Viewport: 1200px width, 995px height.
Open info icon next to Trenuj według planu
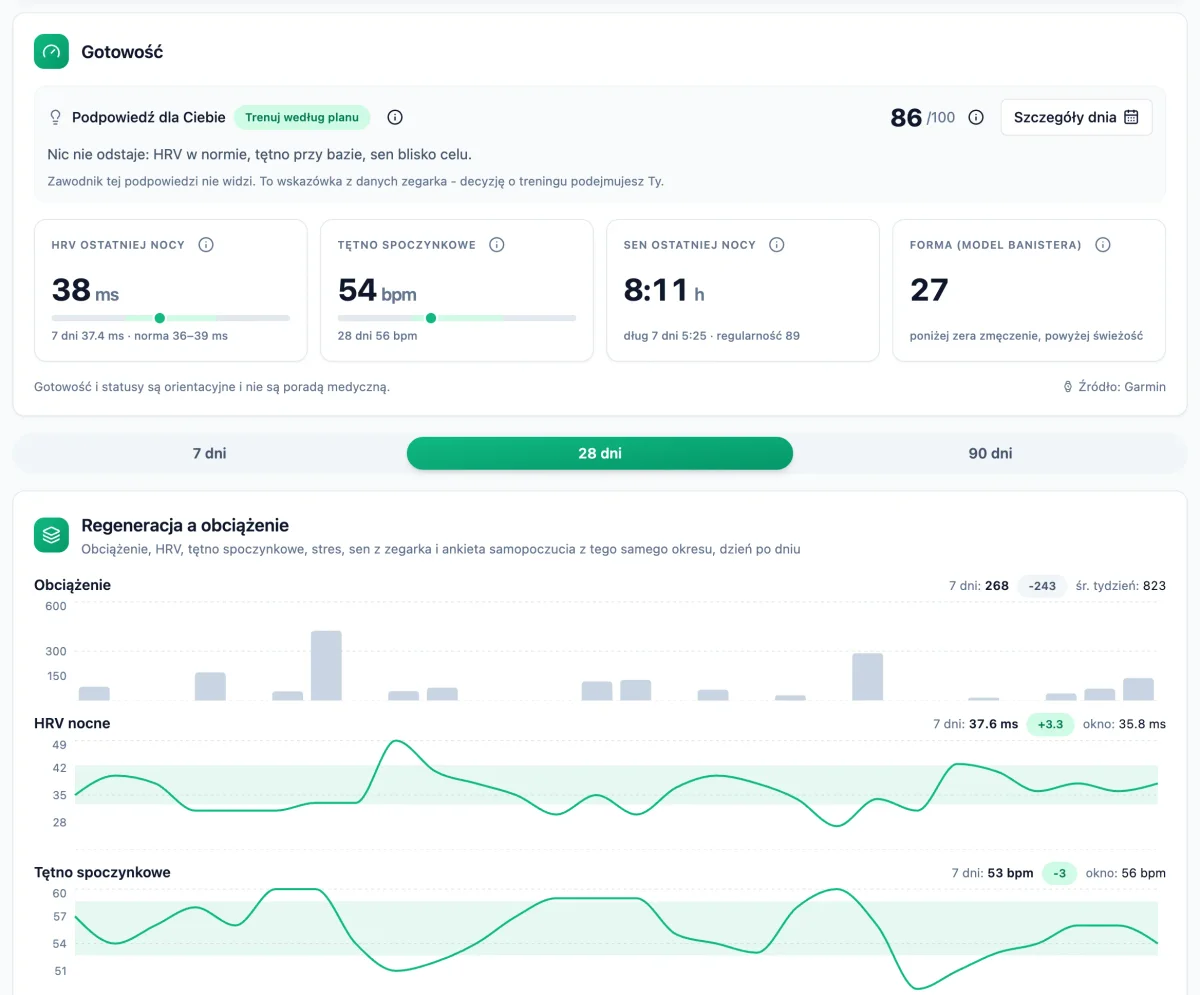pos(395,118)
